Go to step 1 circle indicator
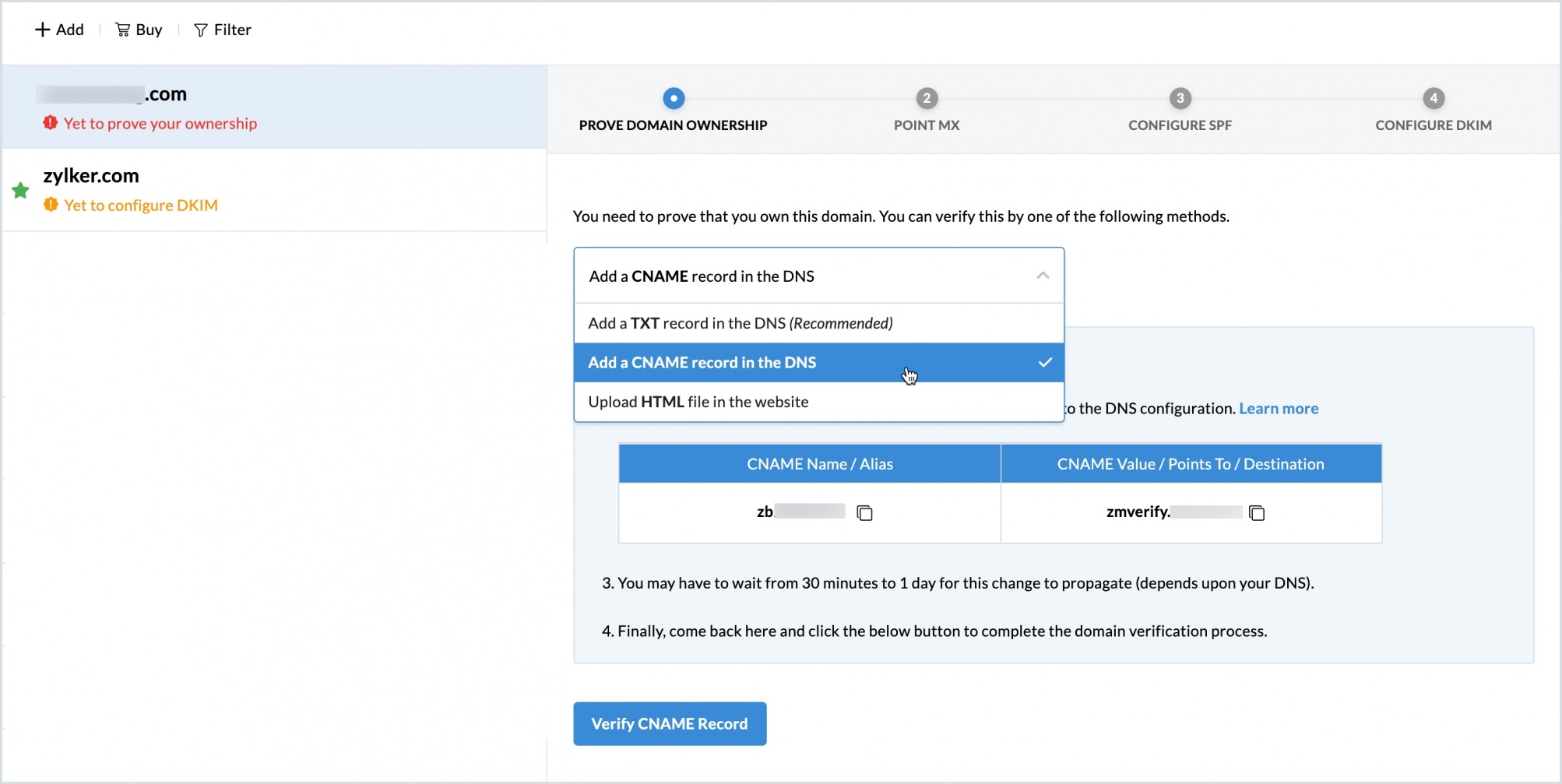Image resolution: width=1562 pixels, height=784 pixels. pyautogui.click(x=674, y=98)
